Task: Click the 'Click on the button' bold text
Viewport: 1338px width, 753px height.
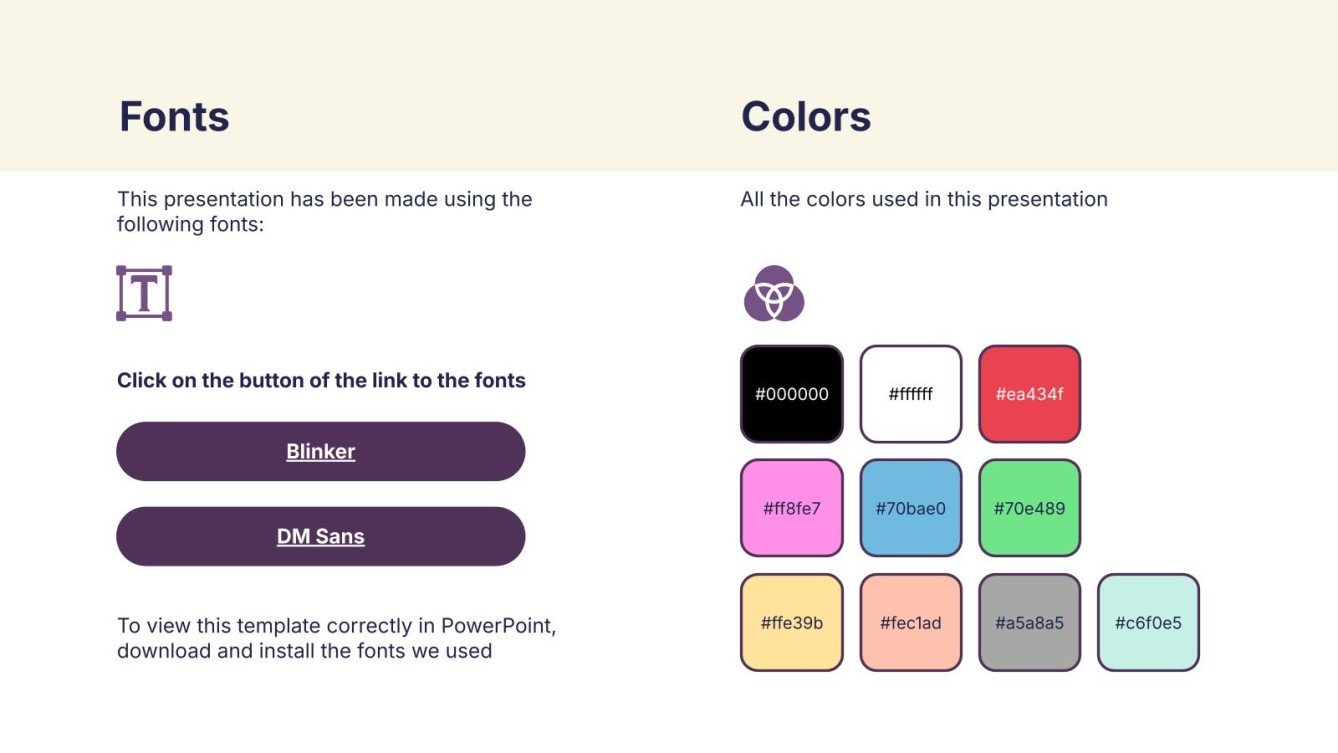Action: click(321, 380)
